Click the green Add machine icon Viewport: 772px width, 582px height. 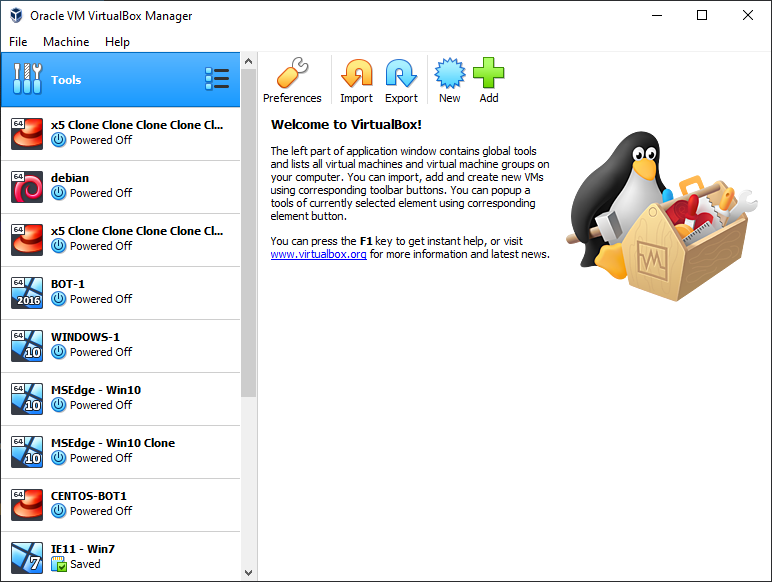tap(488, 74)
